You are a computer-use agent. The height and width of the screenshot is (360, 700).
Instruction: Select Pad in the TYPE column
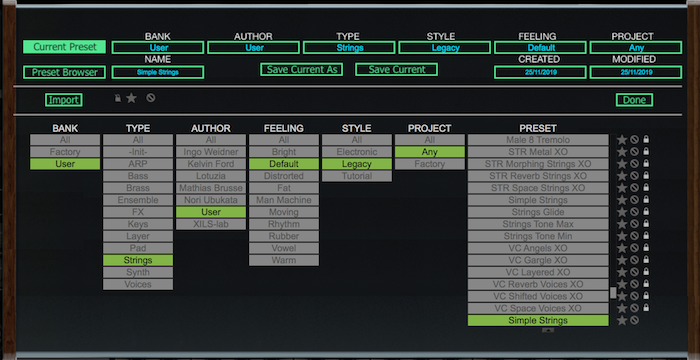[x=138, y=248]
